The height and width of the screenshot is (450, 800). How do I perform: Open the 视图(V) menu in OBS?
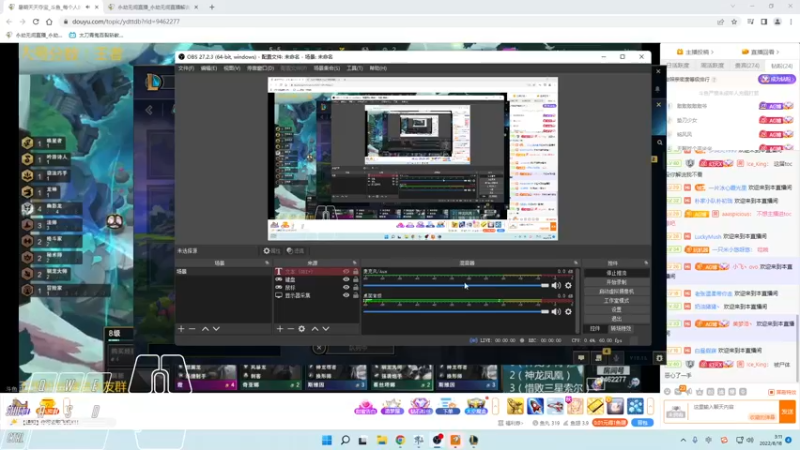point(231,68)
